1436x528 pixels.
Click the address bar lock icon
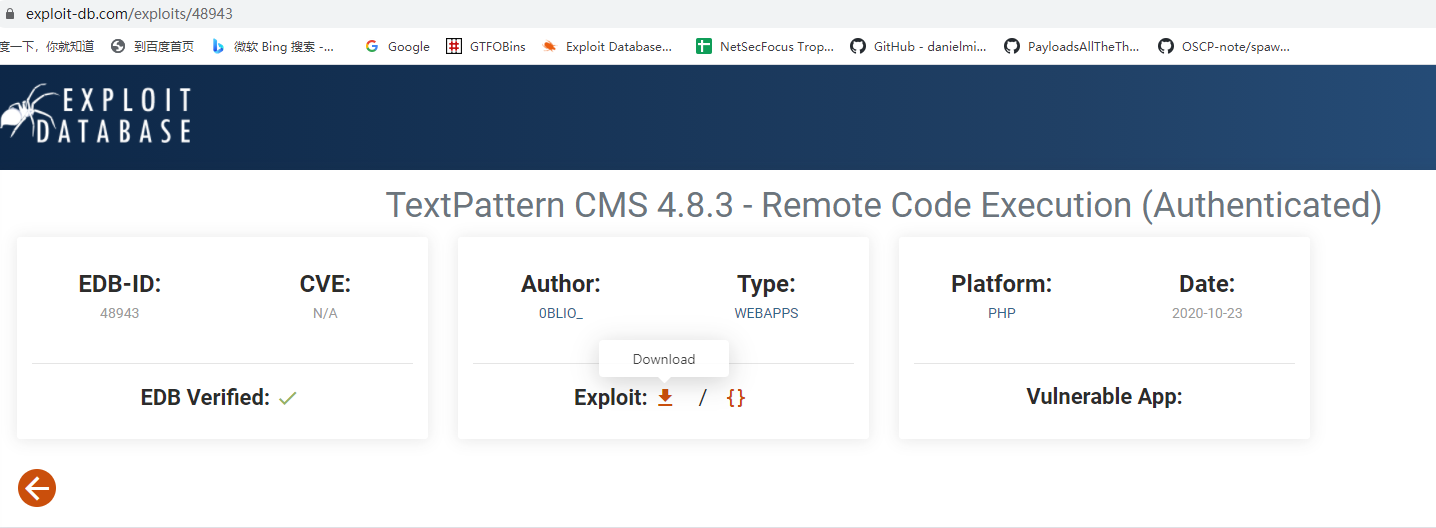tap(11, 15)
